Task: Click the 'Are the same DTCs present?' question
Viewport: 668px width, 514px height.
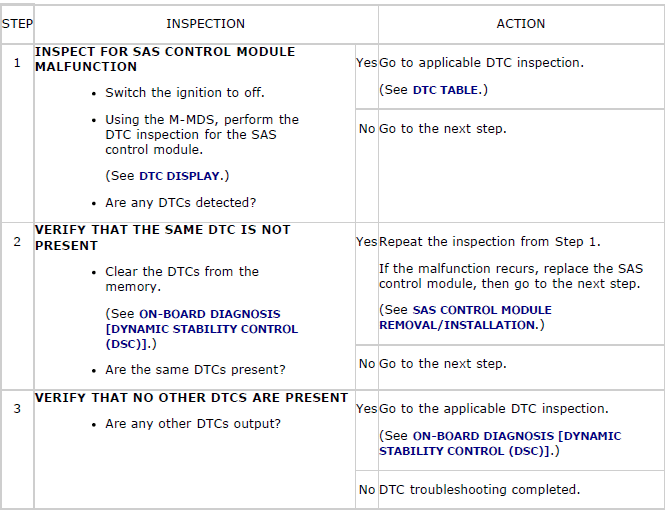Action: [x=195, y=370]
